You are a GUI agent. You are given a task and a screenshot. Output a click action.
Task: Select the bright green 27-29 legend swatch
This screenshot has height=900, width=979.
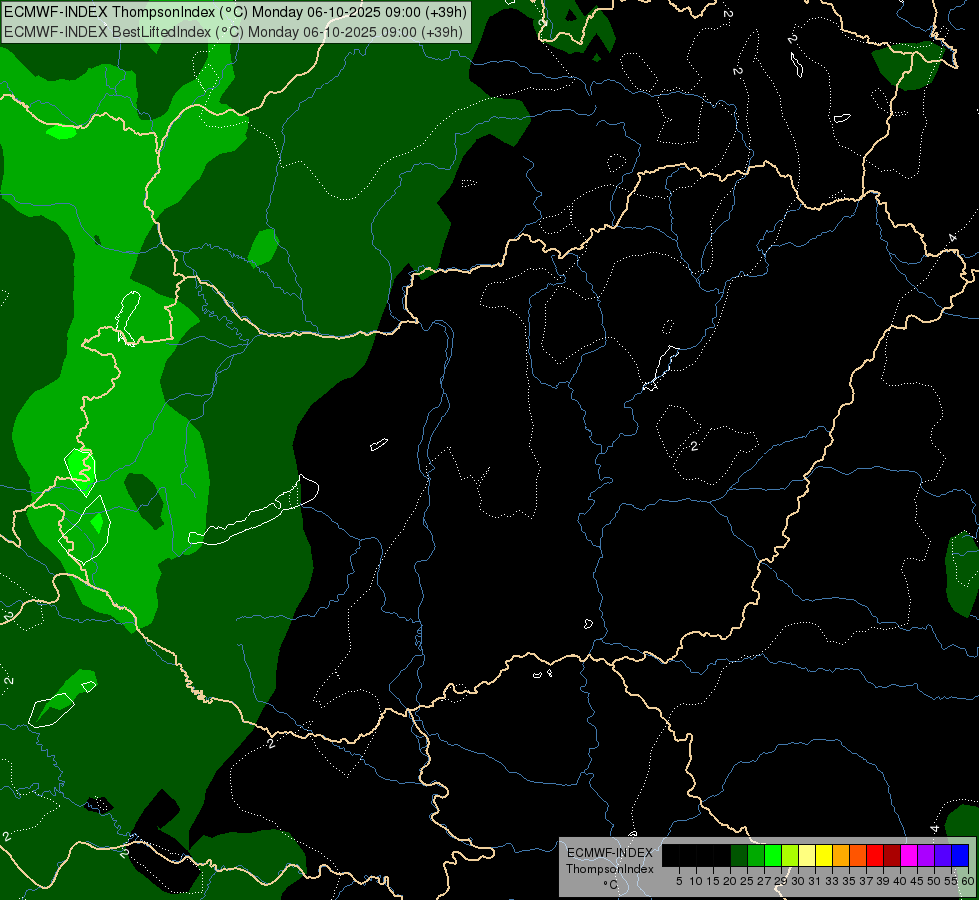click(x=773, y=855)
